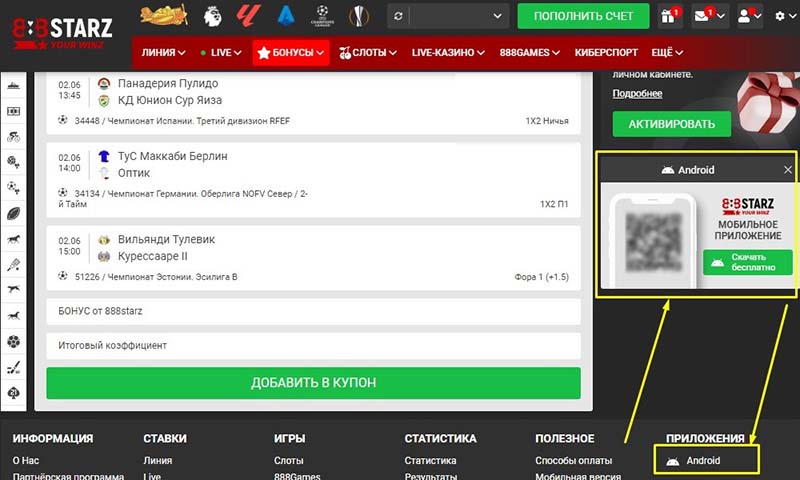Go to the КИБЕРСПОРТ section

point(606,53)
